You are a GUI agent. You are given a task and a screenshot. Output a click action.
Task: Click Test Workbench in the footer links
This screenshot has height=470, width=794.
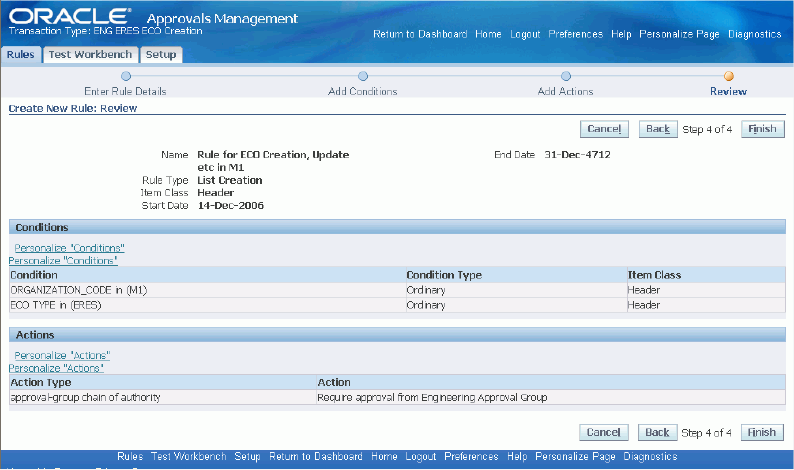tap(189, 456)
